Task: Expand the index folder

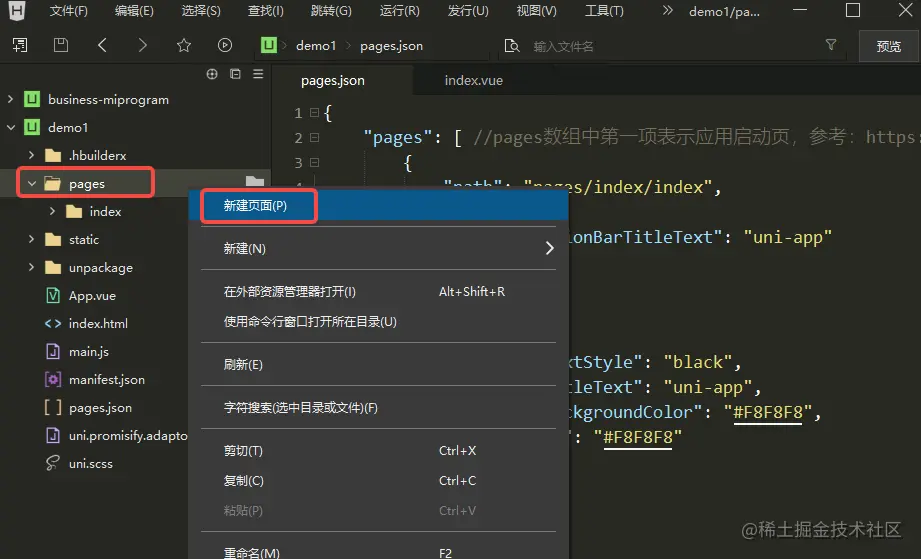Action: pyautogui.click(x=52, y=211)
